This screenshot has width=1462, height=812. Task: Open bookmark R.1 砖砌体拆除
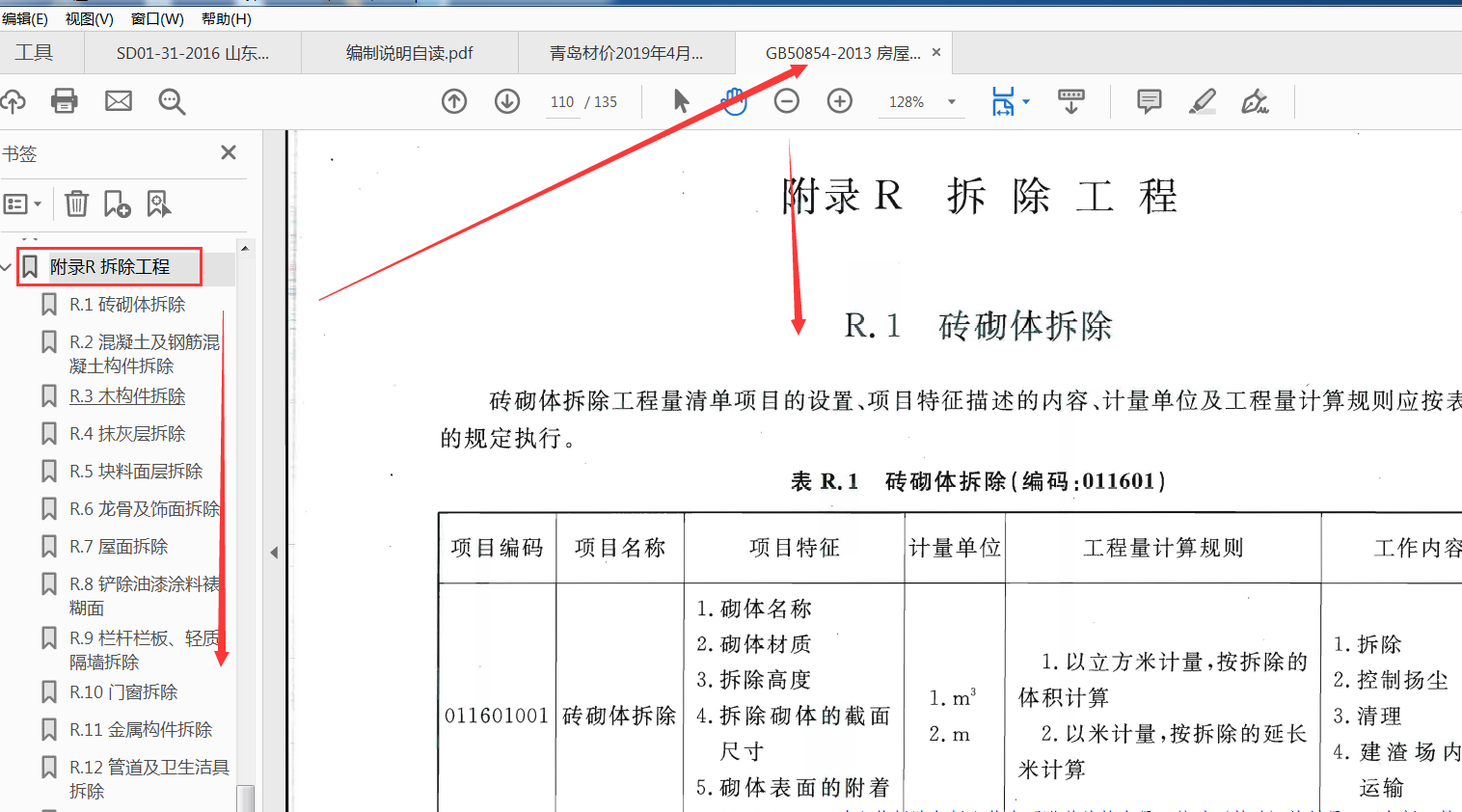[x=127, y=305]
